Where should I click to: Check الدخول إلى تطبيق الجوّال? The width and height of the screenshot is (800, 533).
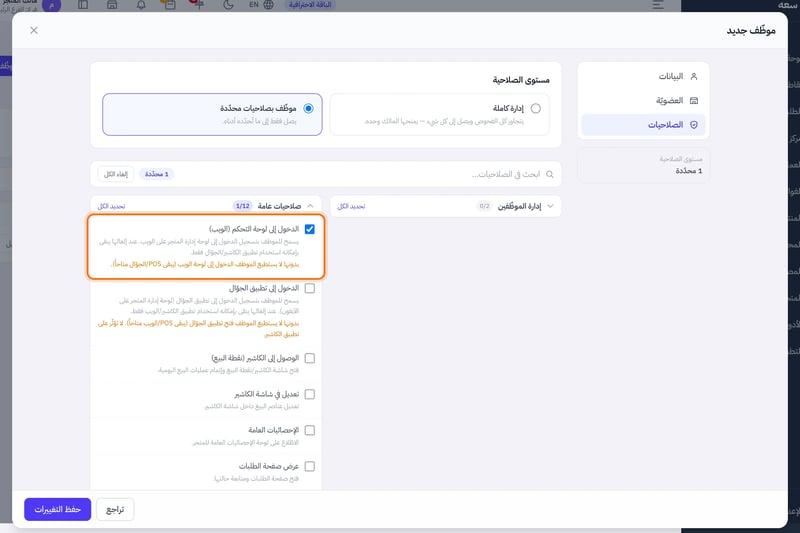(x=310, y=289)
